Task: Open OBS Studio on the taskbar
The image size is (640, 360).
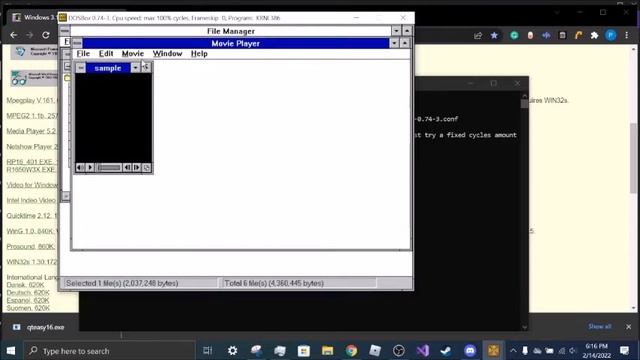Action: click(x=399, y=351)
